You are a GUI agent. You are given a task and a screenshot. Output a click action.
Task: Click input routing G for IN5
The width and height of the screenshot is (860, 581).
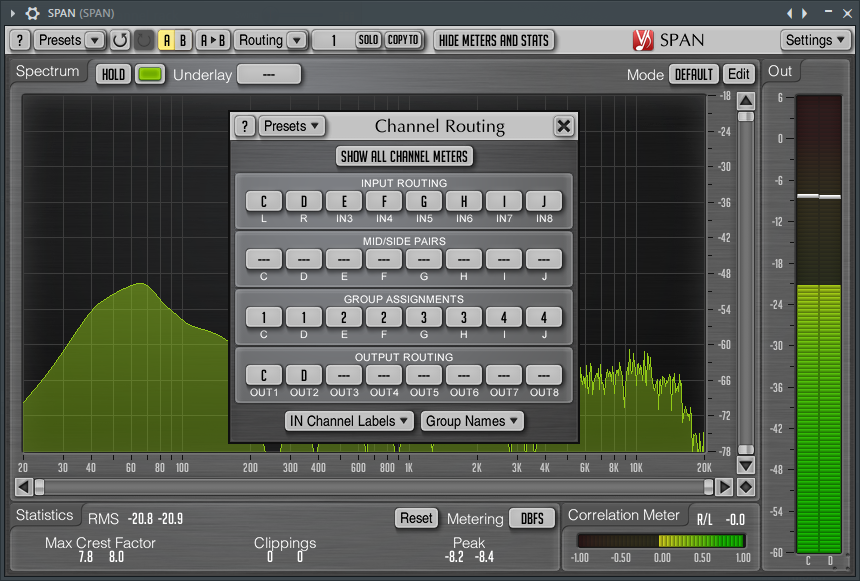[424, 201]
